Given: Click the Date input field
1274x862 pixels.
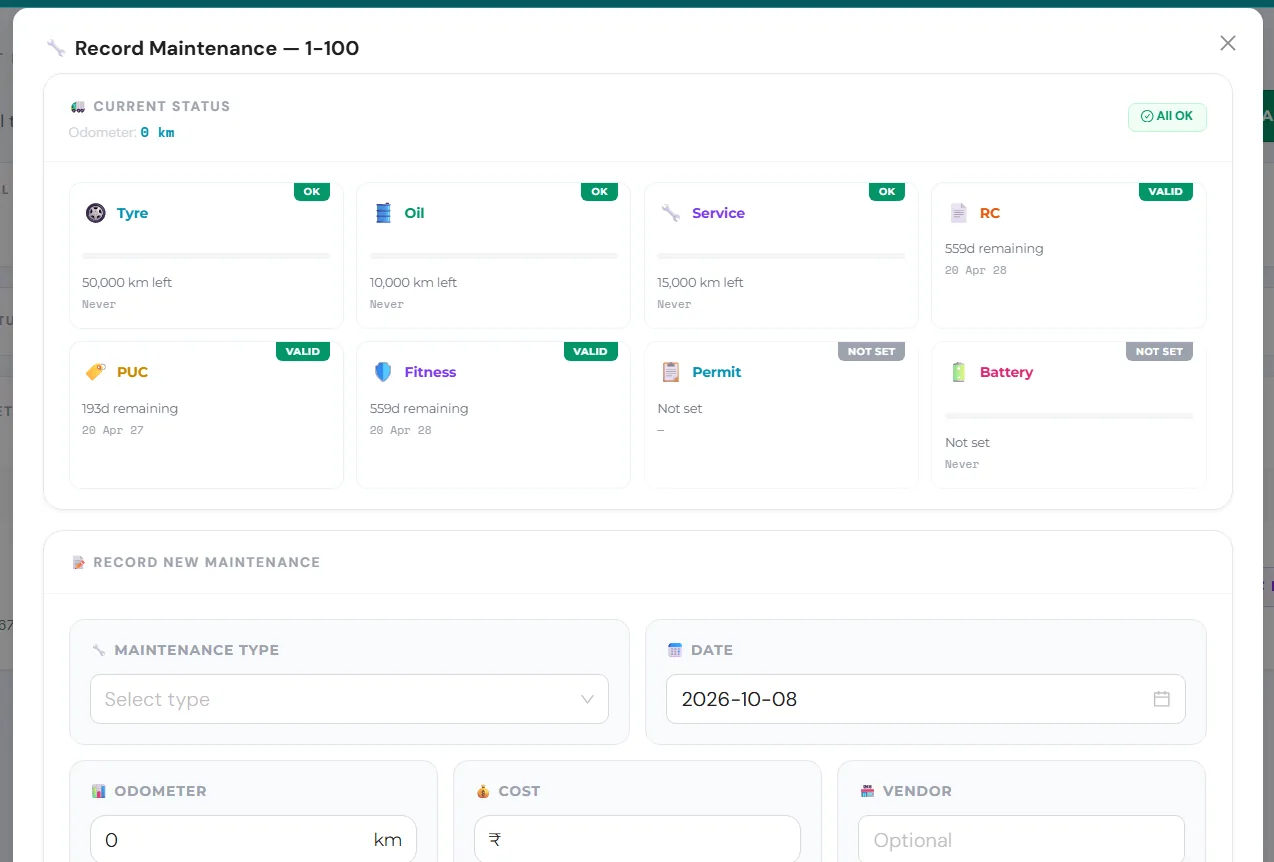Looking at the screenshot, I should pos(925,699).
